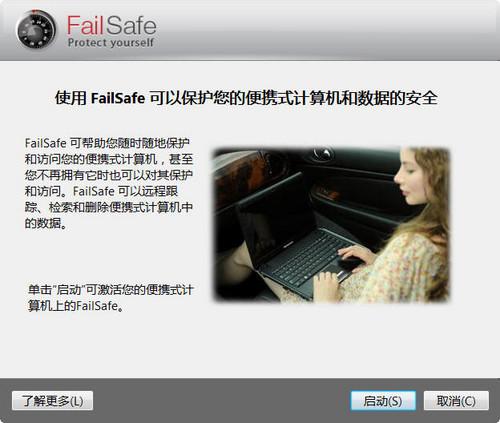
Task: Click the combination-lock dial logo icon
Action: point(36,29)
